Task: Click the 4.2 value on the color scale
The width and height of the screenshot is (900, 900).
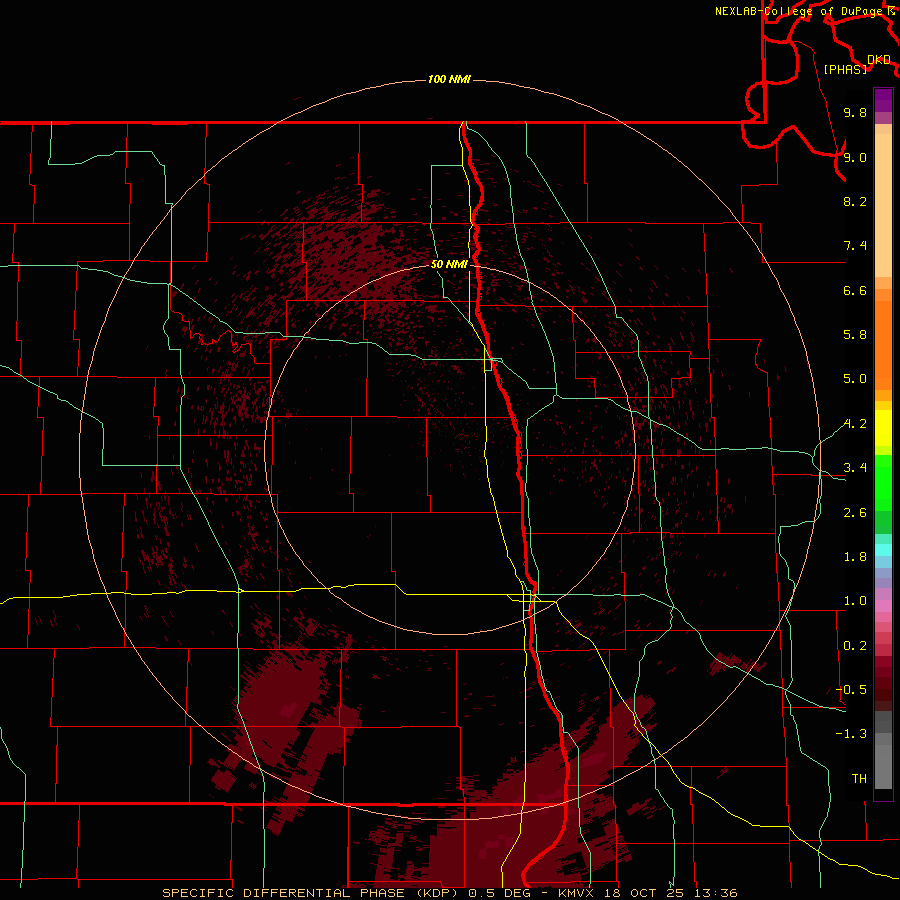Action: click(855, 424)
